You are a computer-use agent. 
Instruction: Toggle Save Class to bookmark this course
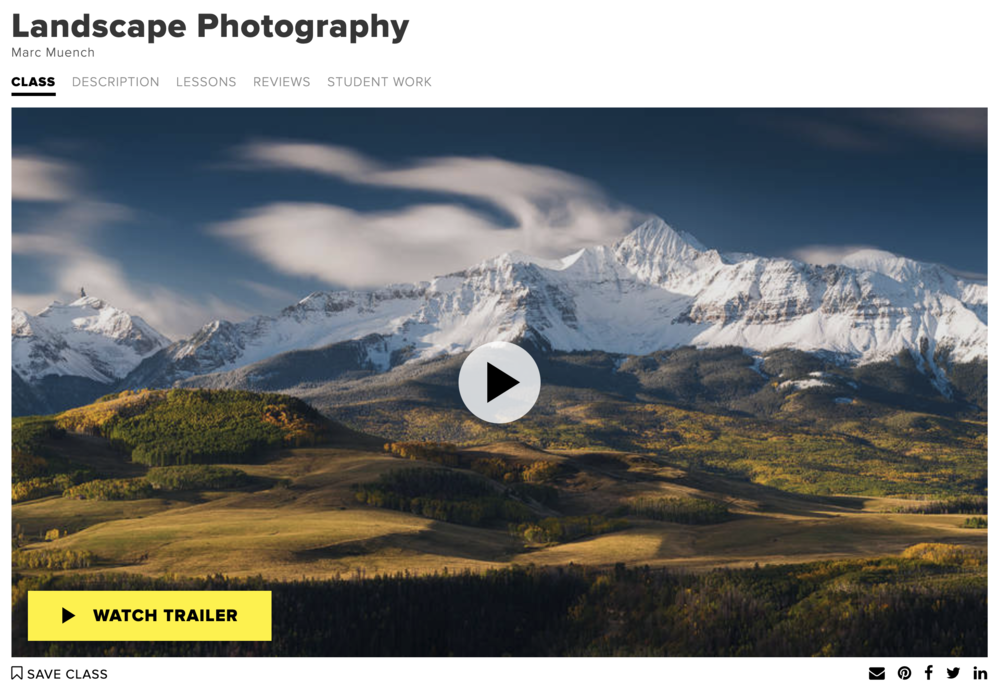pyautogui.click(x=60, y=674)
